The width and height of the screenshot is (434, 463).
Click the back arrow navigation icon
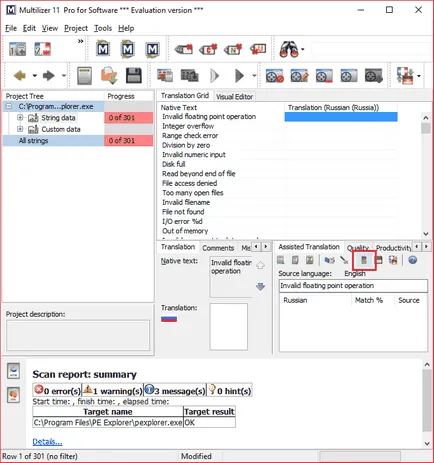tap(20, 76)
